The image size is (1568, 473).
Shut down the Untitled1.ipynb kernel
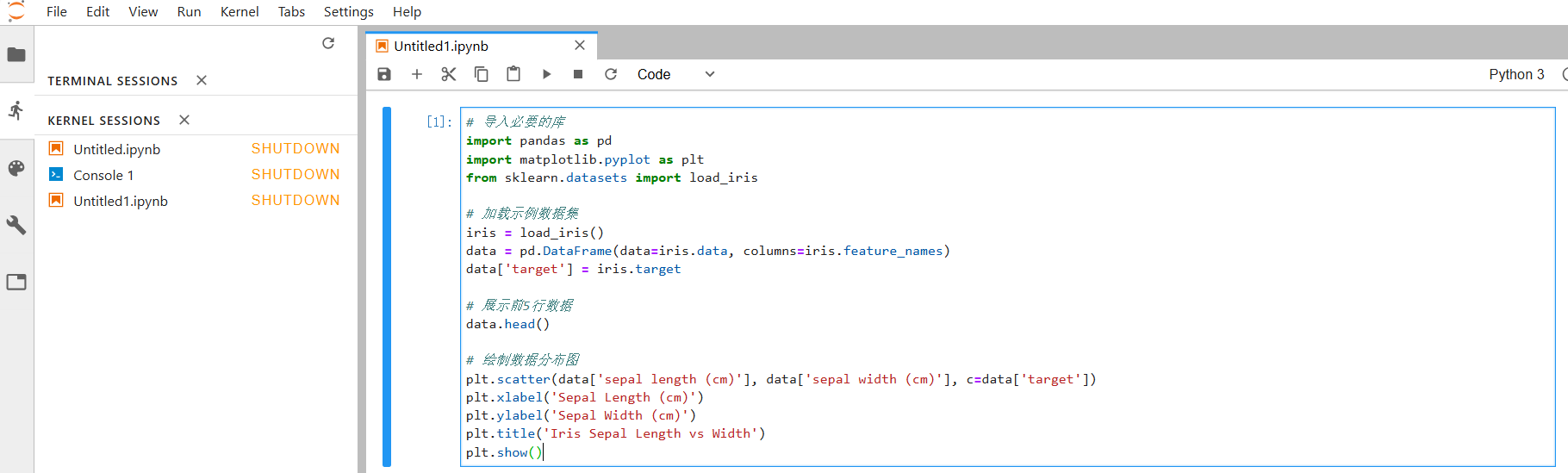pos(296,200)
